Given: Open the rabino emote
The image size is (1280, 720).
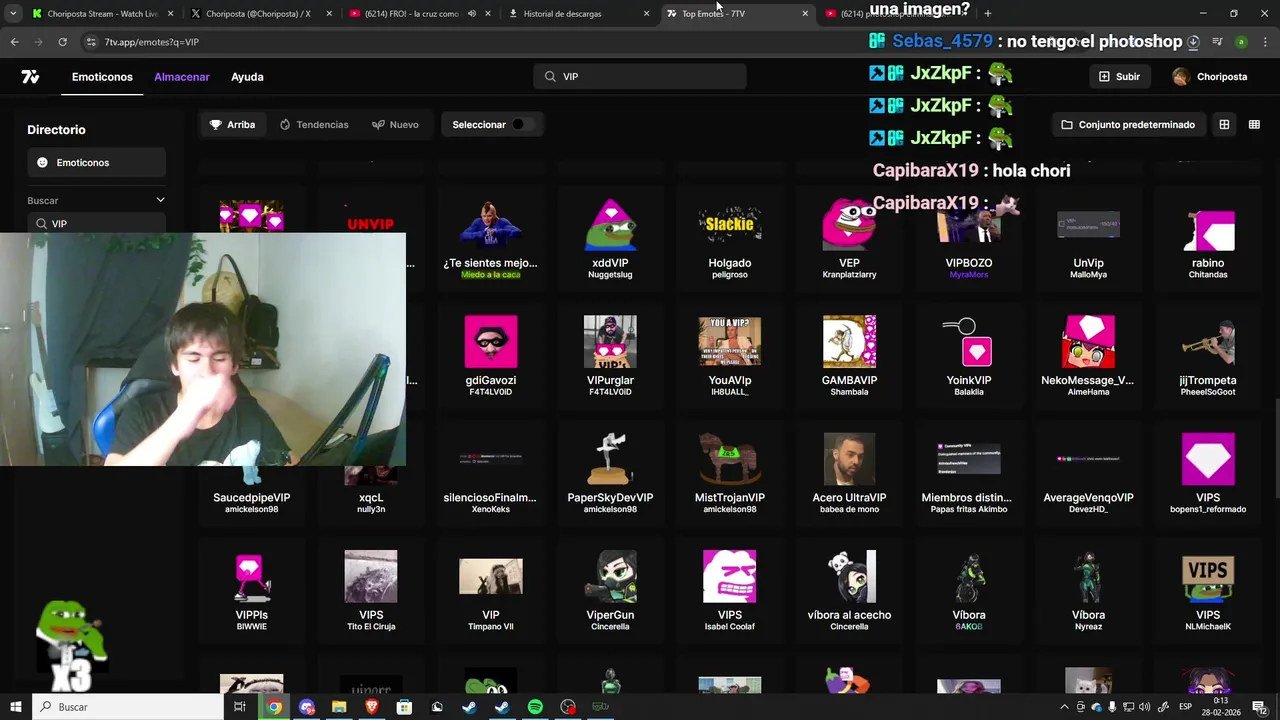Looking at the screenshot, I should (x=1208, y=240).
